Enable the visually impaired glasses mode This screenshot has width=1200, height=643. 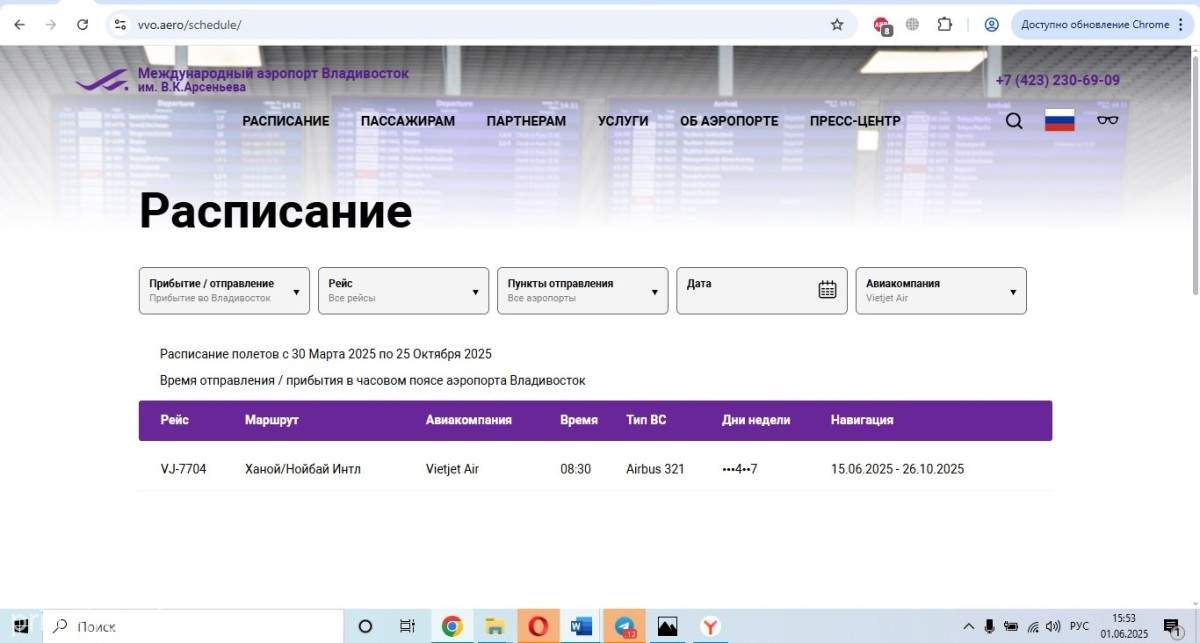(1107, 120)
